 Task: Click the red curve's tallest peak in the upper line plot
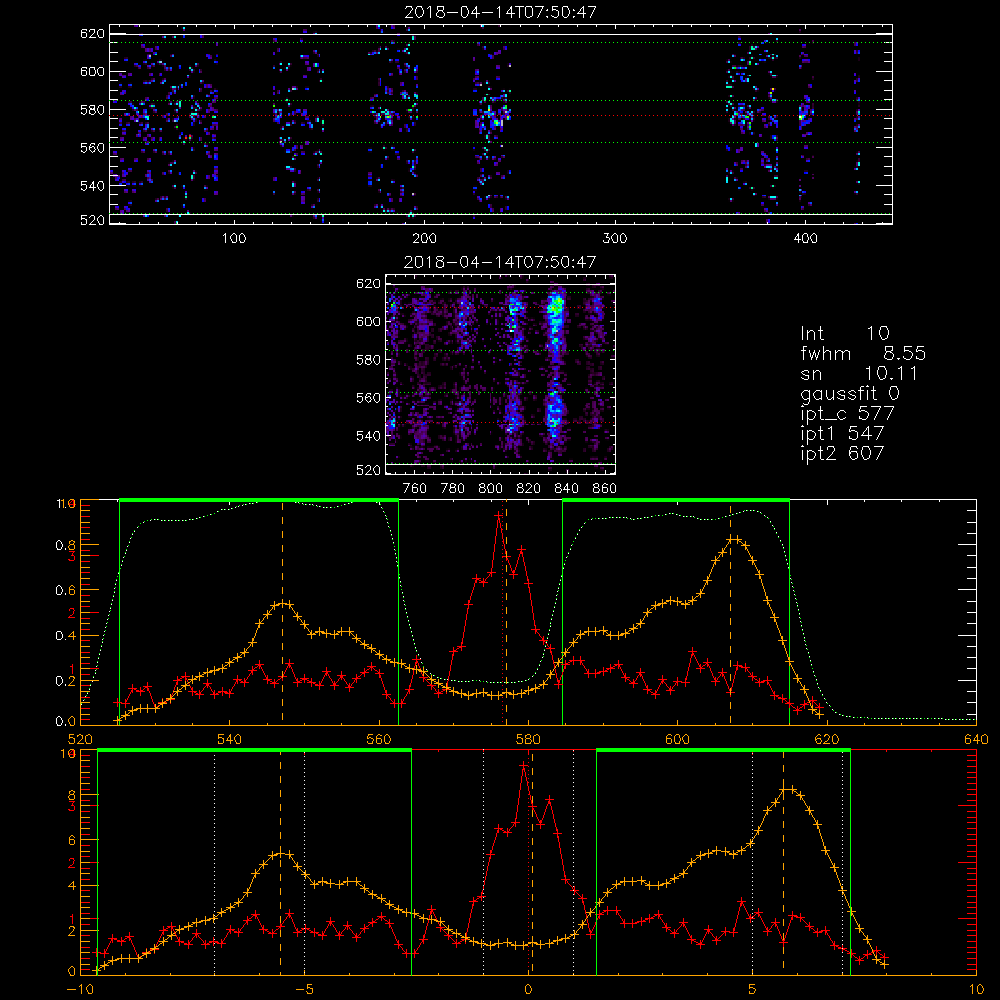[499, 515]
